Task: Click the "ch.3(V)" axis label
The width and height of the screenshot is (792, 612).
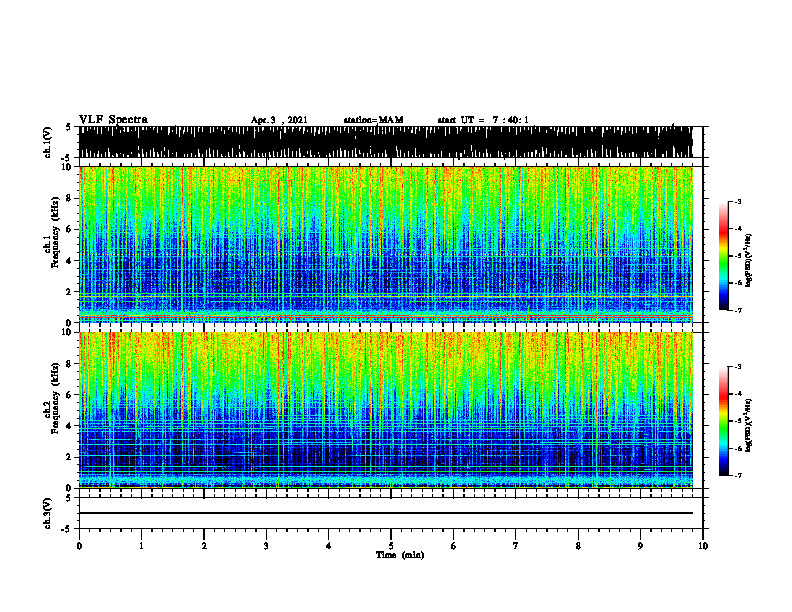Action: (x=48, y=513)
